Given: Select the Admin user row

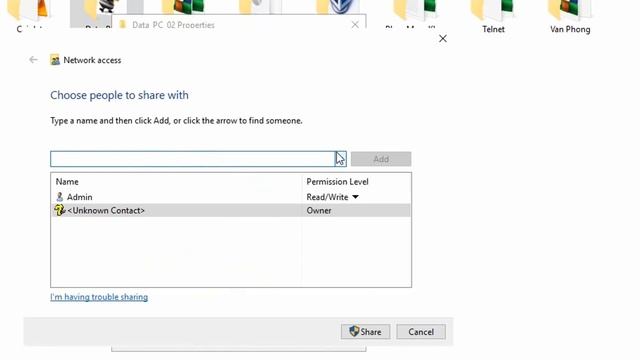Looking at the screenshot, I should (x=231, y=197).
